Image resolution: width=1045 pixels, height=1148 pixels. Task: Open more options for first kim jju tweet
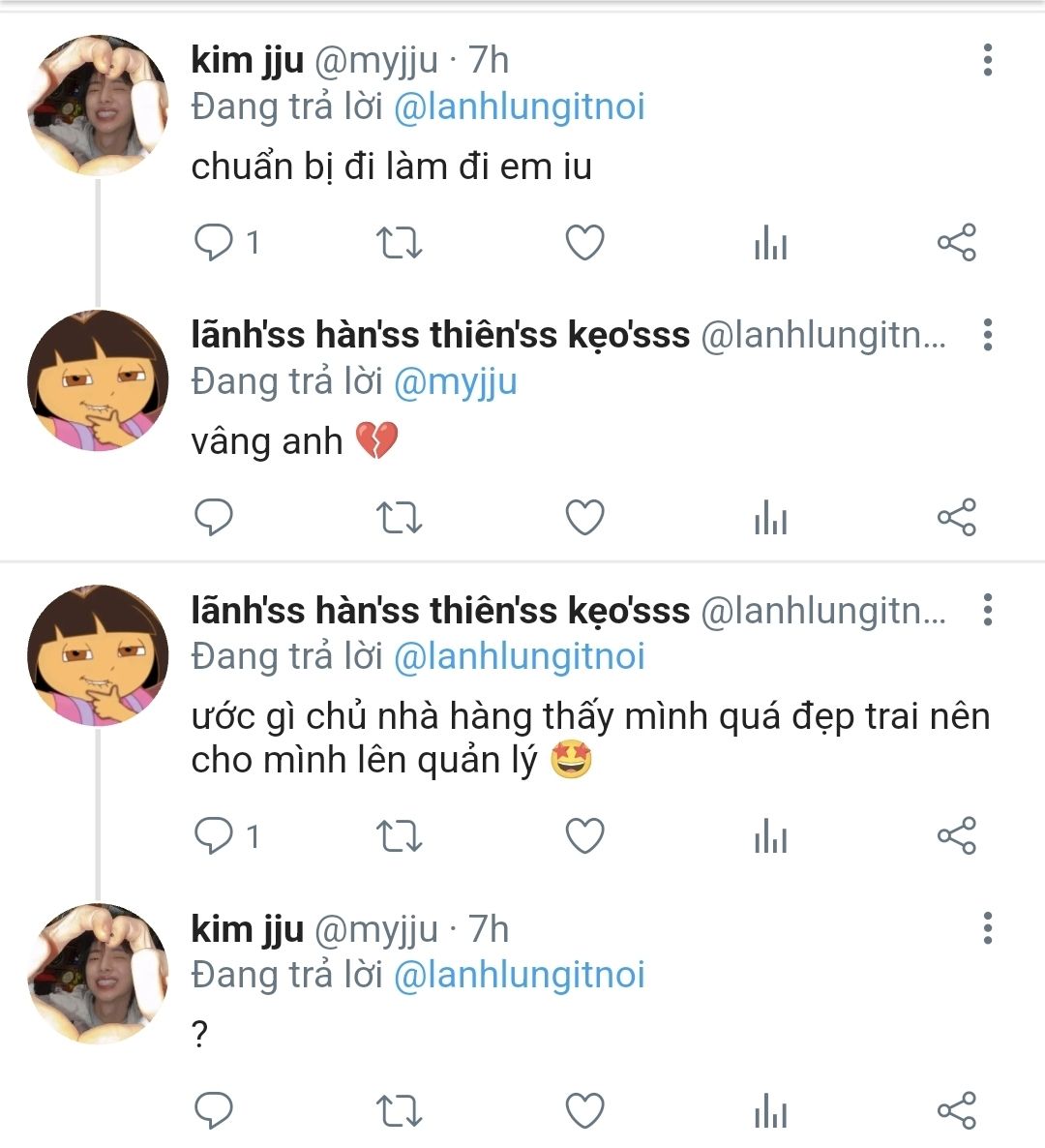987,60
